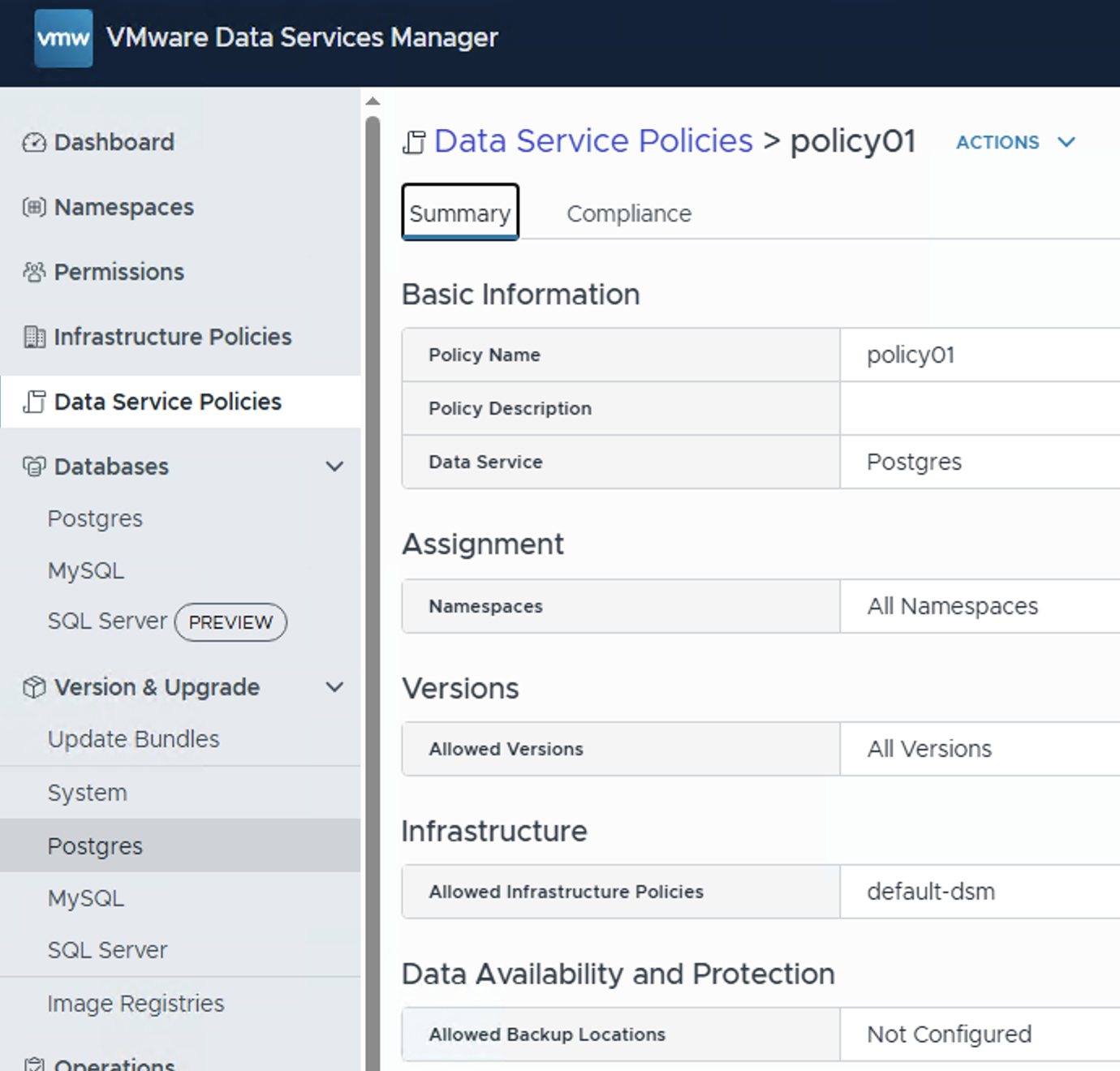This screenshot has width=1120, height=1071.
Task: Open Image Registries in sidebar
Action: [136, 1004]
